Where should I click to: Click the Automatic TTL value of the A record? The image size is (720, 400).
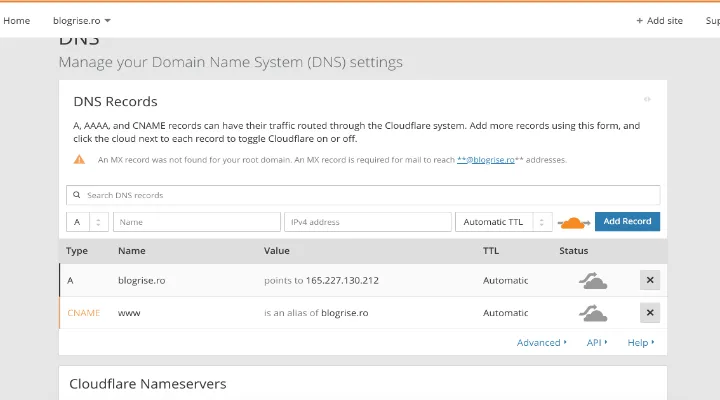coord(505,281)
